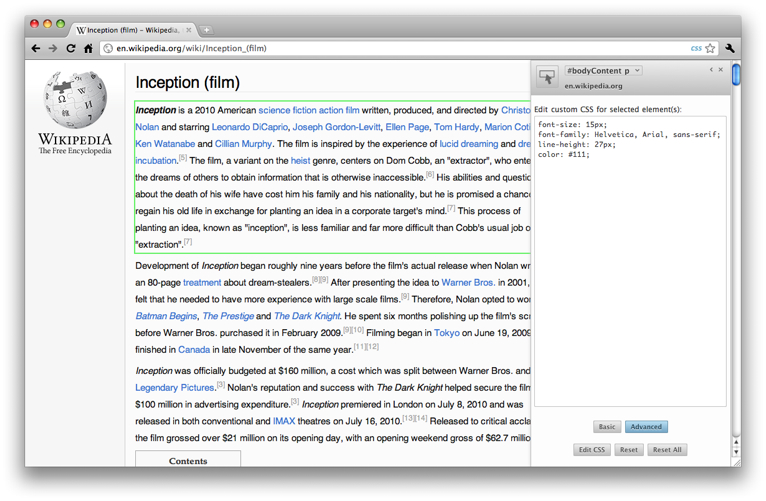Click the en.wikipedia.org label in panel
Viewport: 766px width, 501px height.
[594, 86]
